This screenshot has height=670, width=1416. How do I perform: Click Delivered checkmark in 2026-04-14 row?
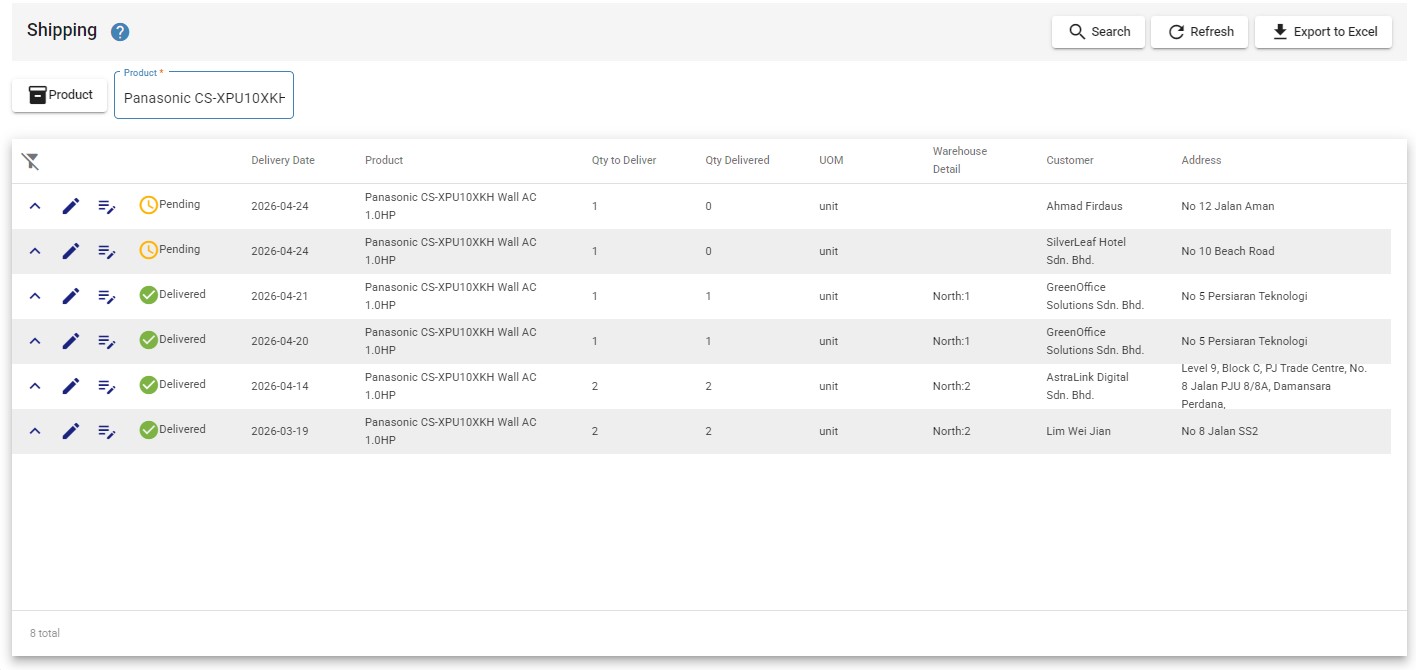tap(148, 385)
